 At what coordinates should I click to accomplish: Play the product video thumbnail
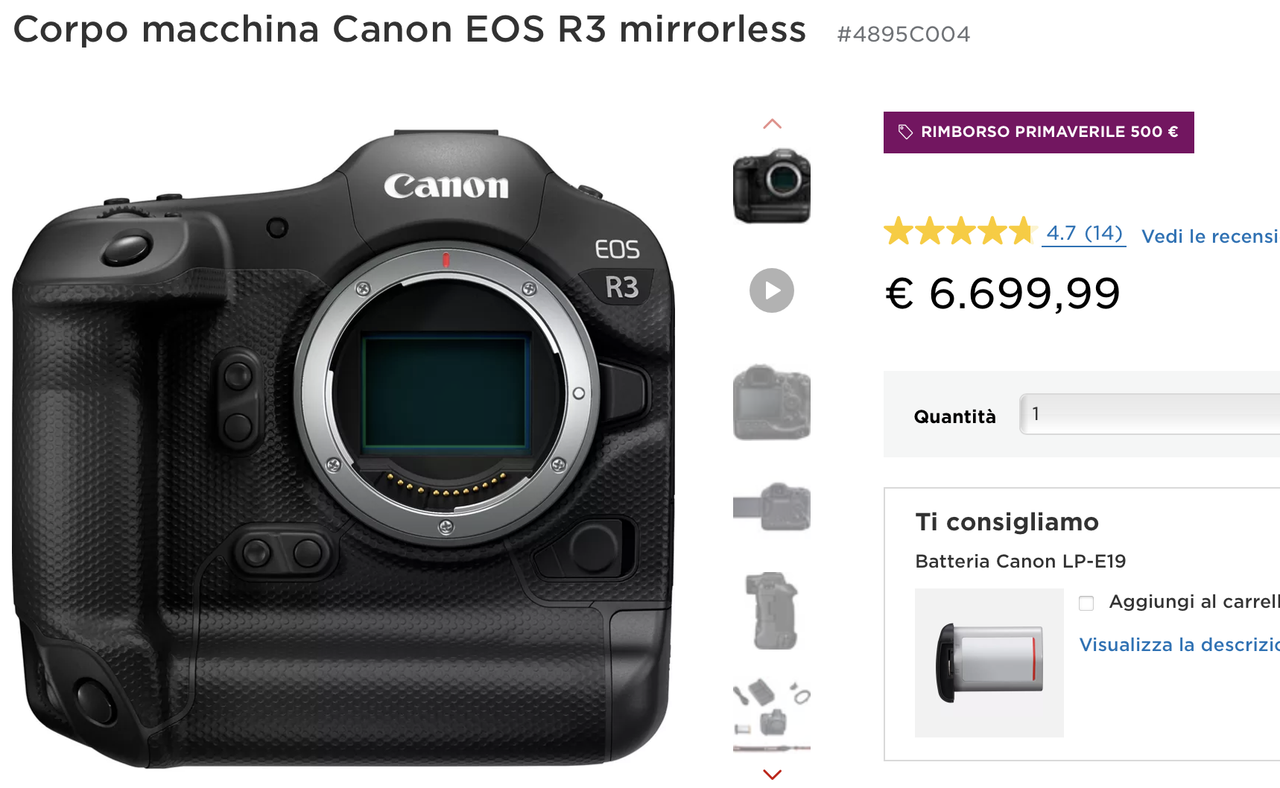coord(771,291)
